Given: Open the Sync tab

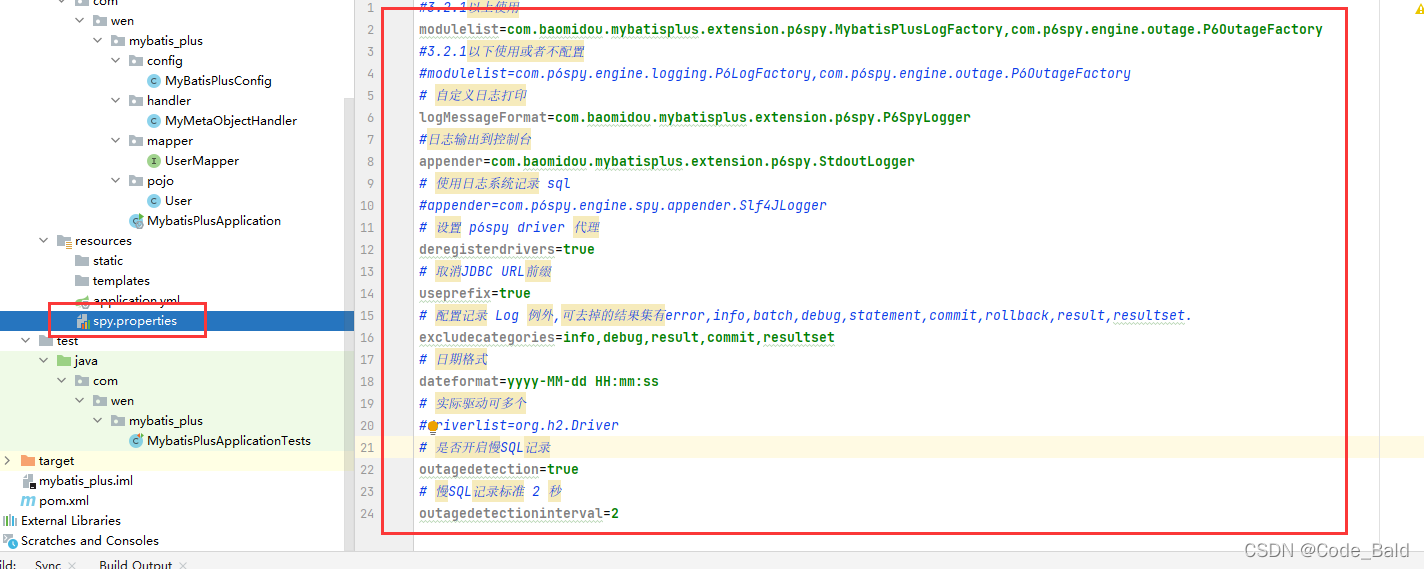Looking at the screenshot, I should [48, 564].
